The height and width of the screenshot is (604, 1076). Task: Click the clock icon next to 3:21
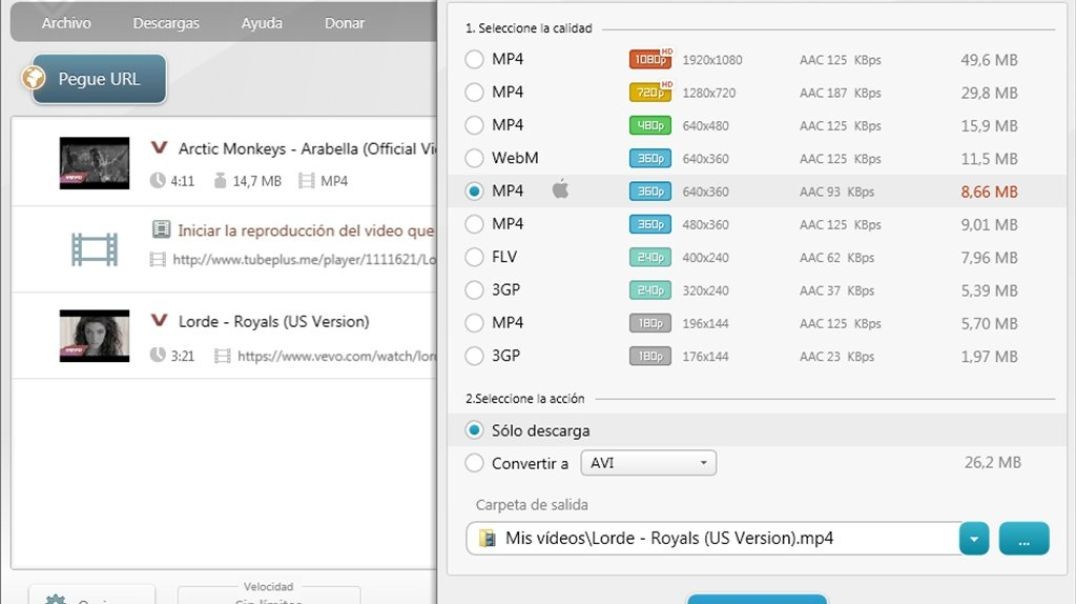coord(158,356)
